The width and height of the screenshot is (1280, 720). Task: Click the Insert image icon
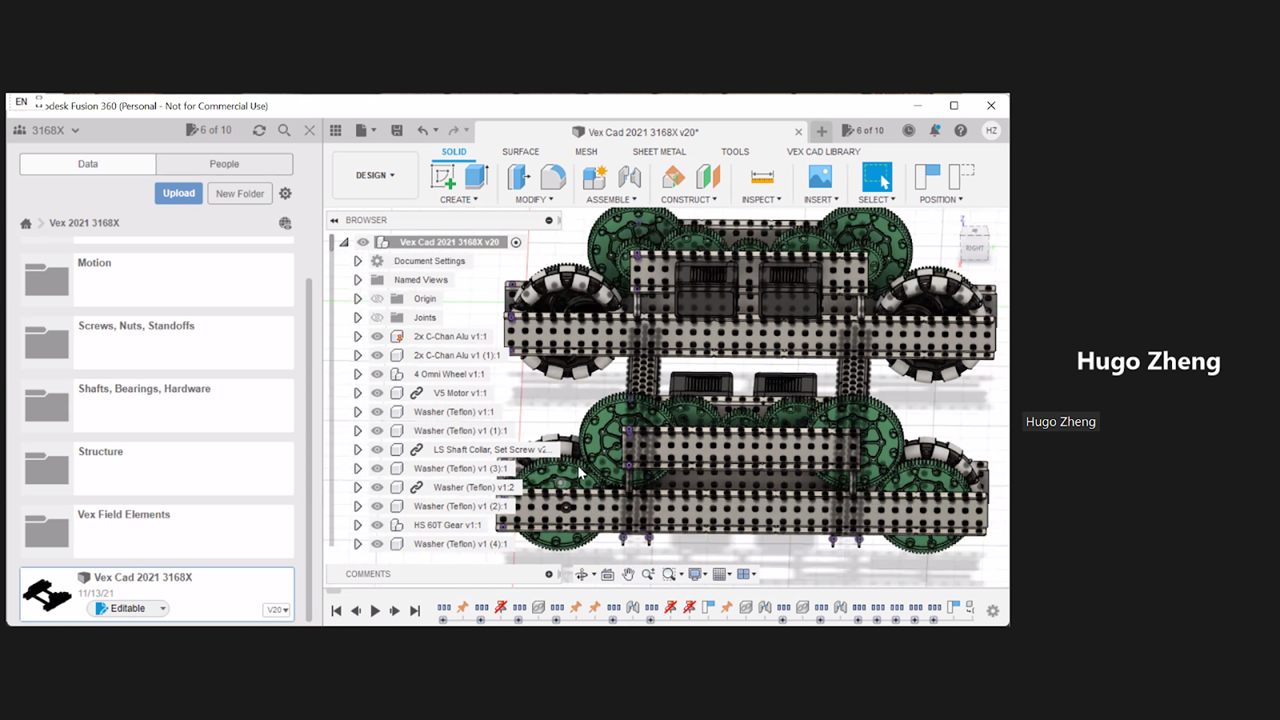tap(820, 177)
